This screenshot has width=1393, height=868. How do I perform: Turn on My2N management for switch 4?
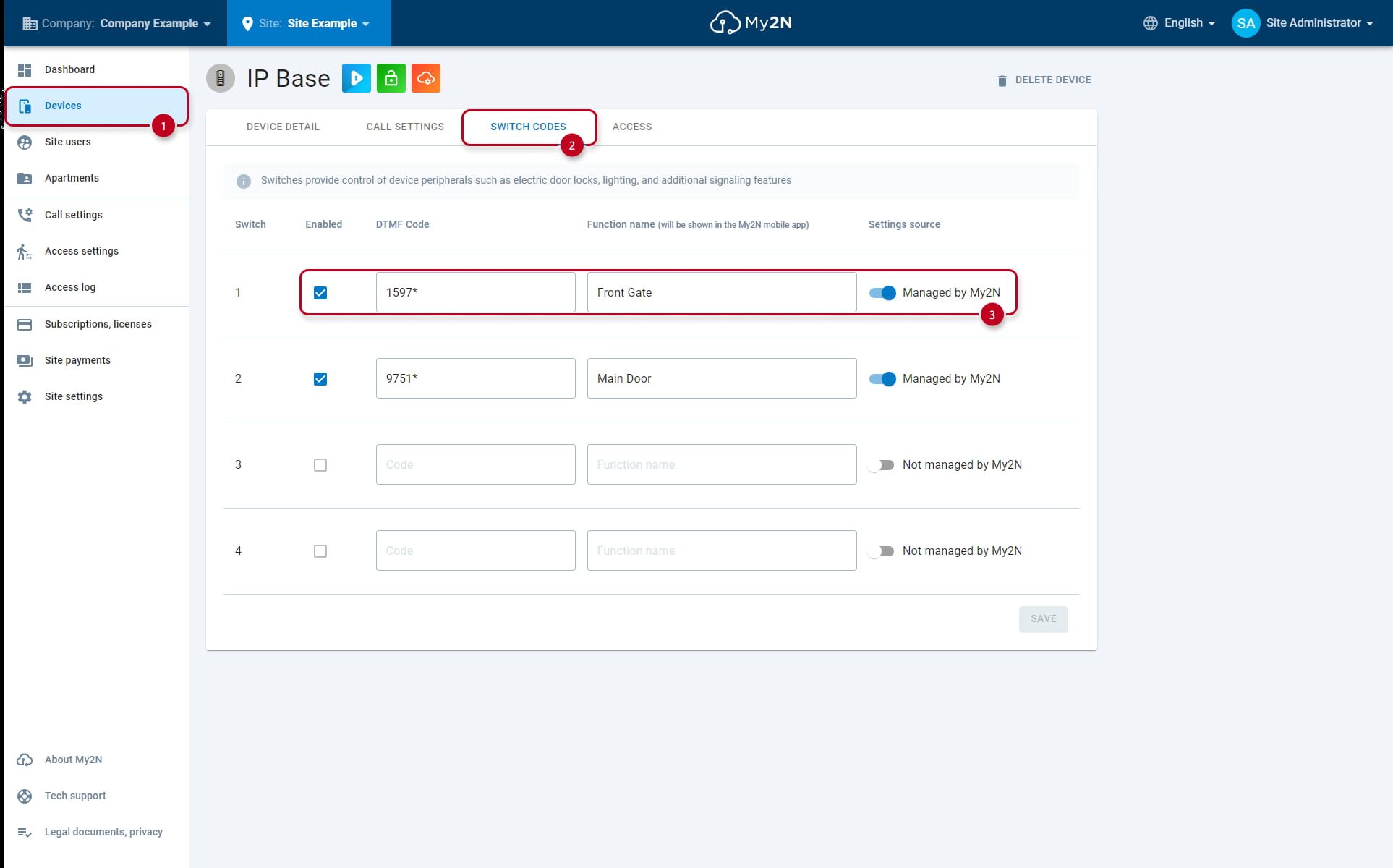tap(882, 551)
